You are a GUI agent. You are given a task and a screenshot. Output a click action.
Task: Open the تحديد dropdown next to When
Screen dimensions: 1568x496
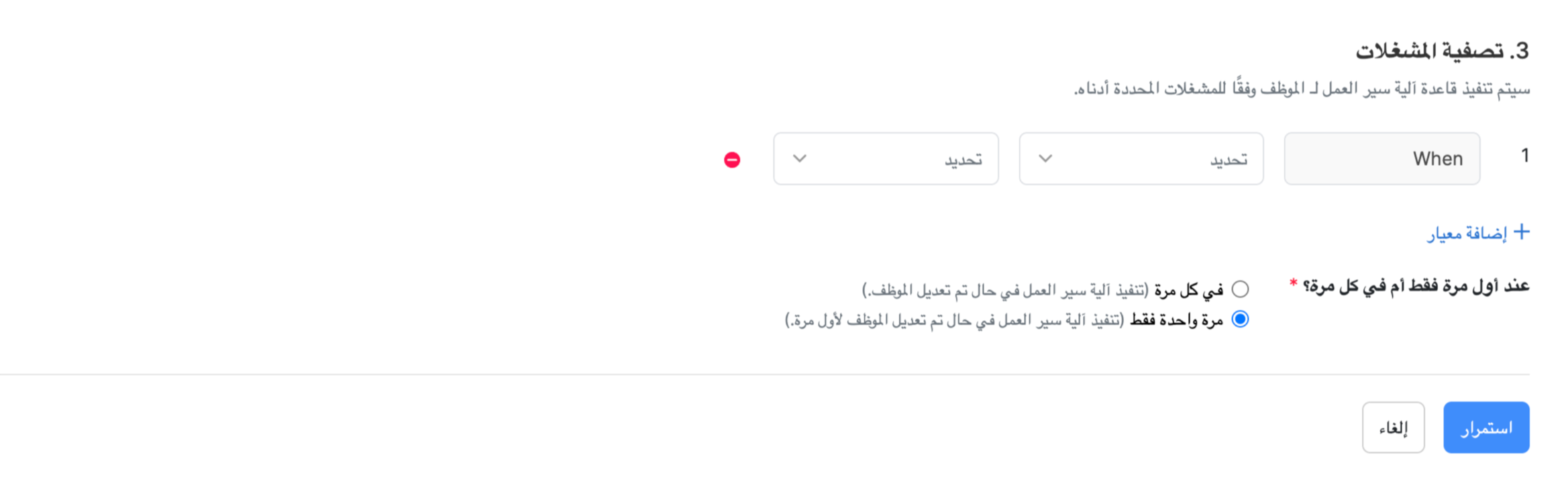coord(1141,159)
